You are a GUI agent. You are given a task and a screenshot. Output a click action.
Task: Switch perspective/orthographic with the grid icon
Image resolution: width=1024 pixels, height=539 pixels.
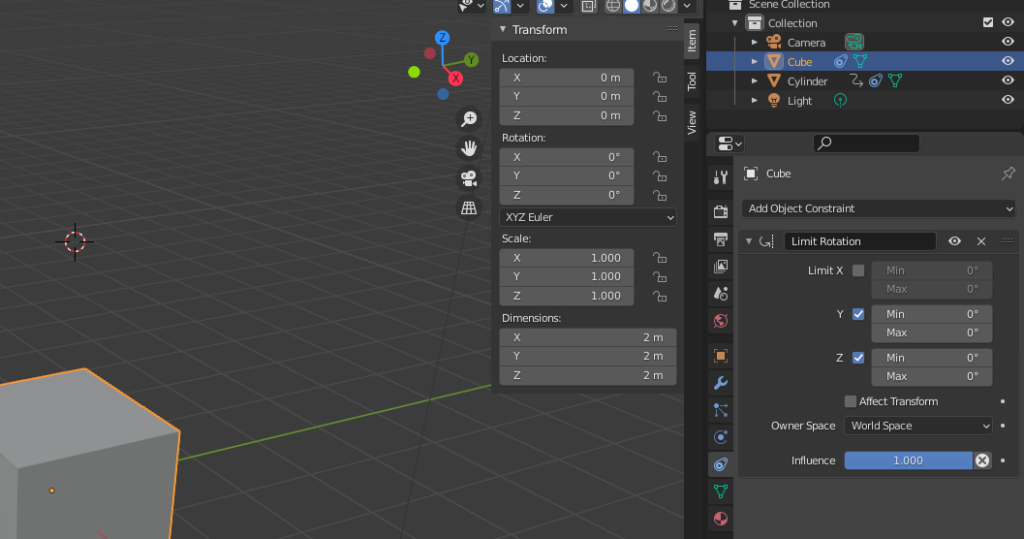pyautogui.click(x=468, y=208)
